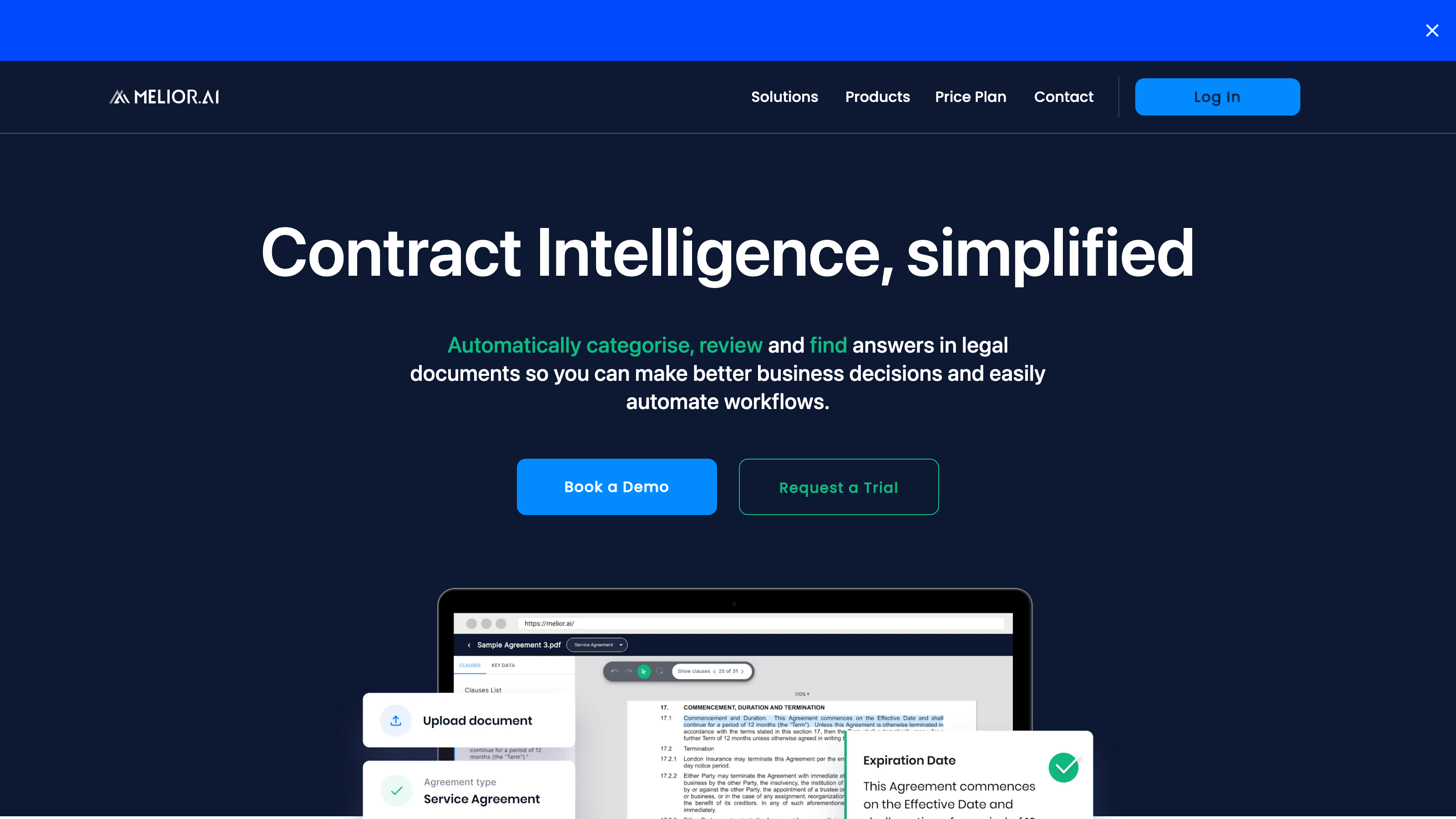Click the upload document icon
Screen dimensions: 1456x819
click(x=396, y=720)
